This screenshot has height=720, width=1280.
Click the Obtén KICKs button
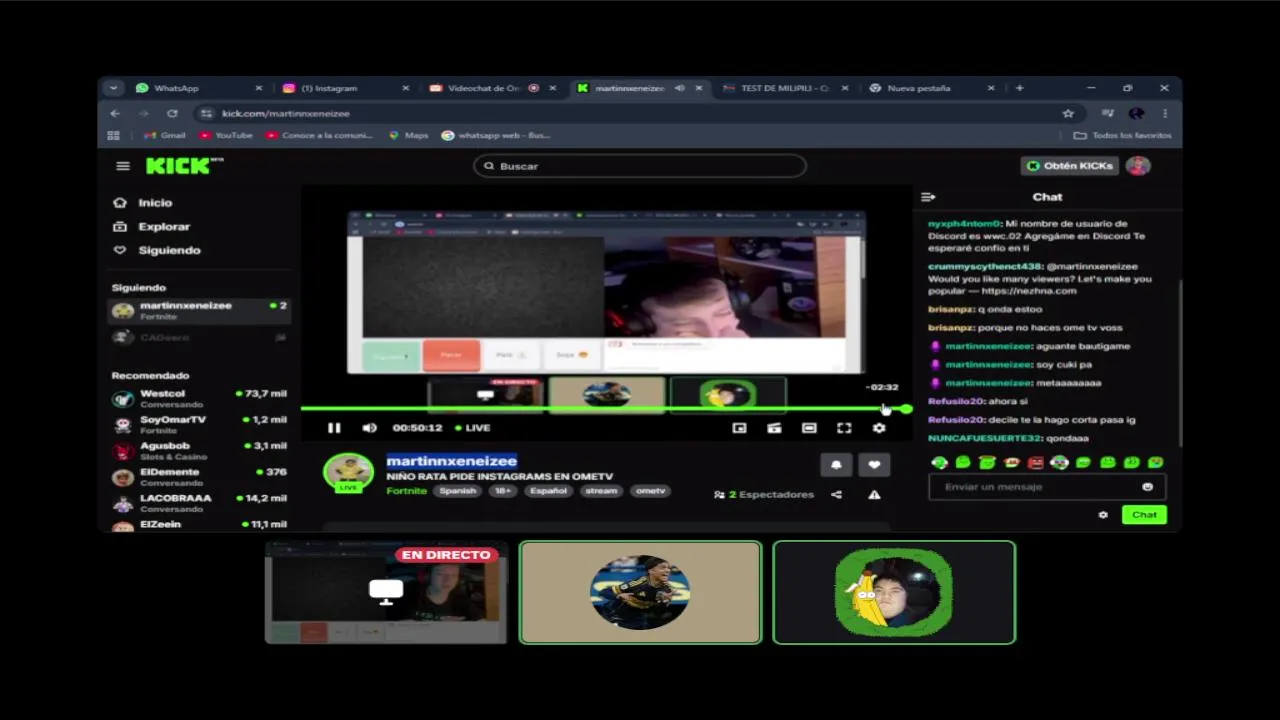1070,166
